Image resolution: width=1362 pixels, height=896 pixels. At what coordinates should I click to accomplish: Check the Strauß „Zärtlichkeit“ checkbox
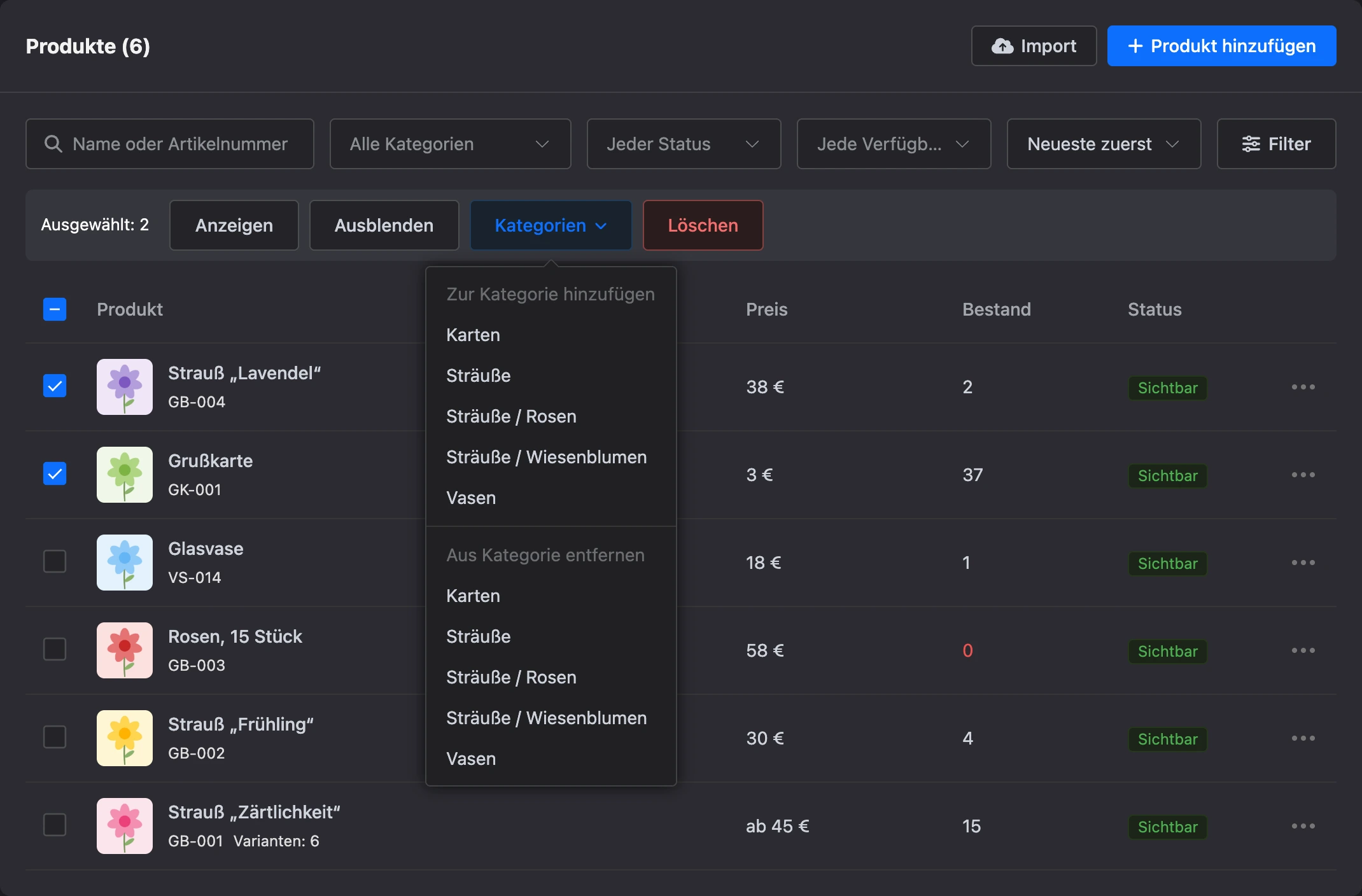tap(55, 825)
